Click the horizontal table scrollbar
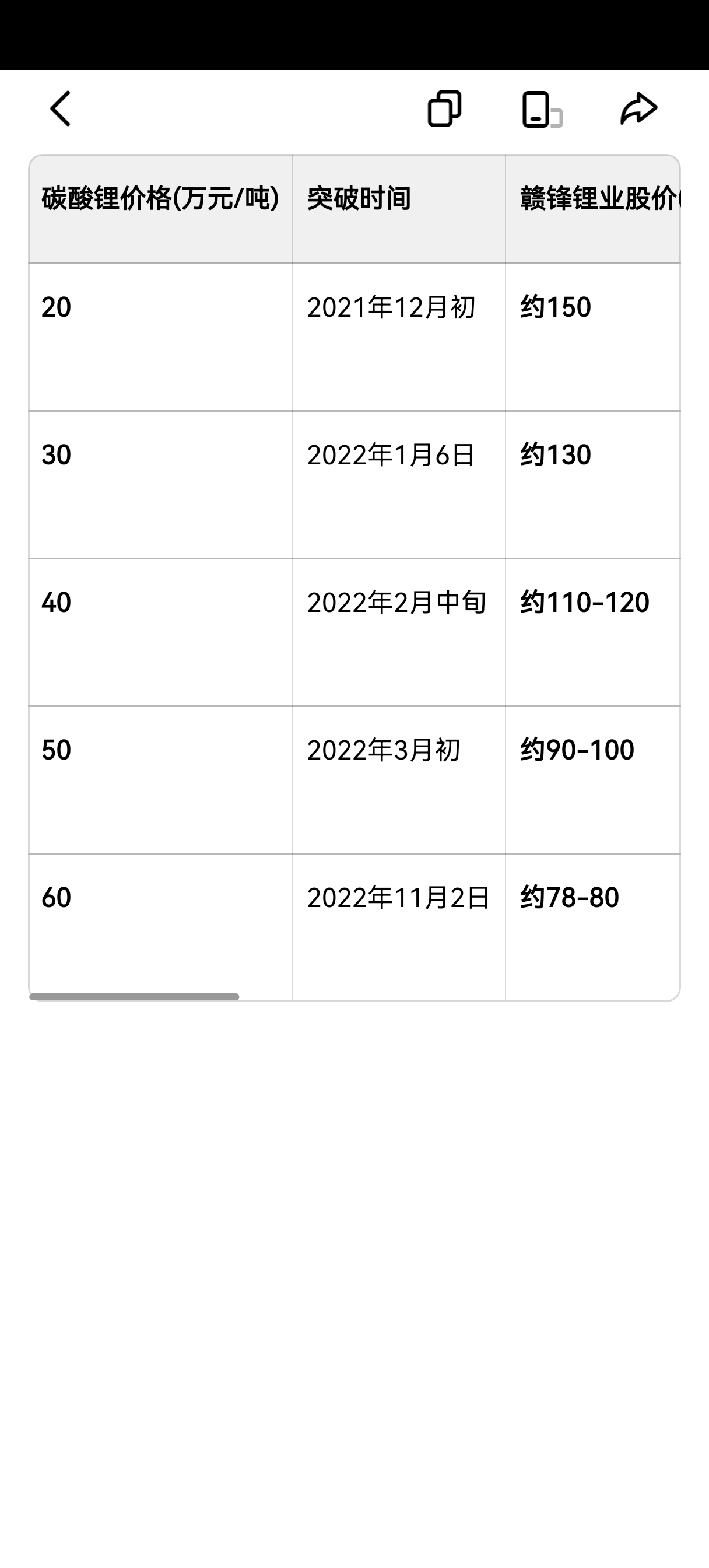Screen dimensions: 709x1568 (134, 996)
